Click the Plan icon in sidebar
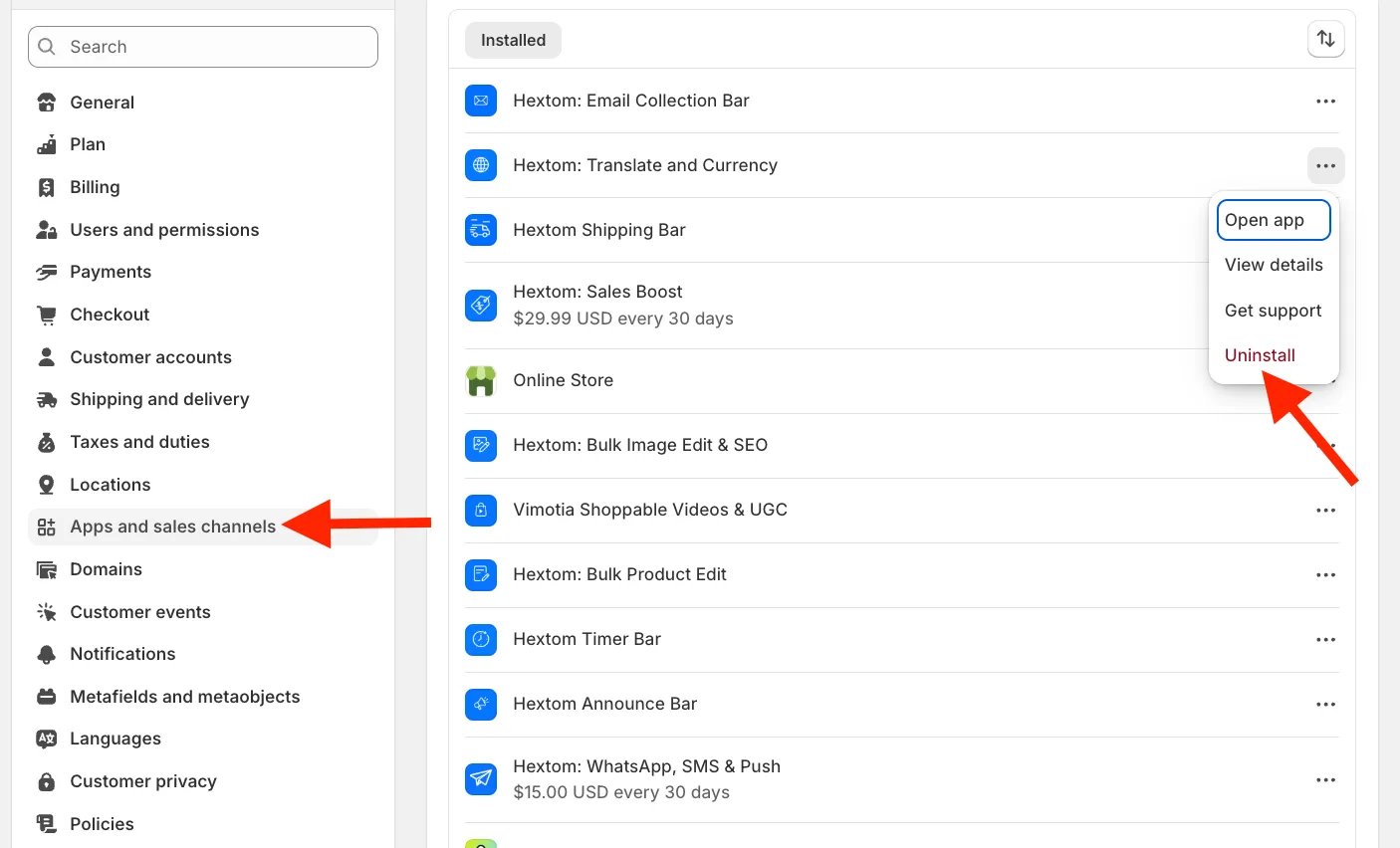Screen dimensions: 1400x848 pos(47,144)
